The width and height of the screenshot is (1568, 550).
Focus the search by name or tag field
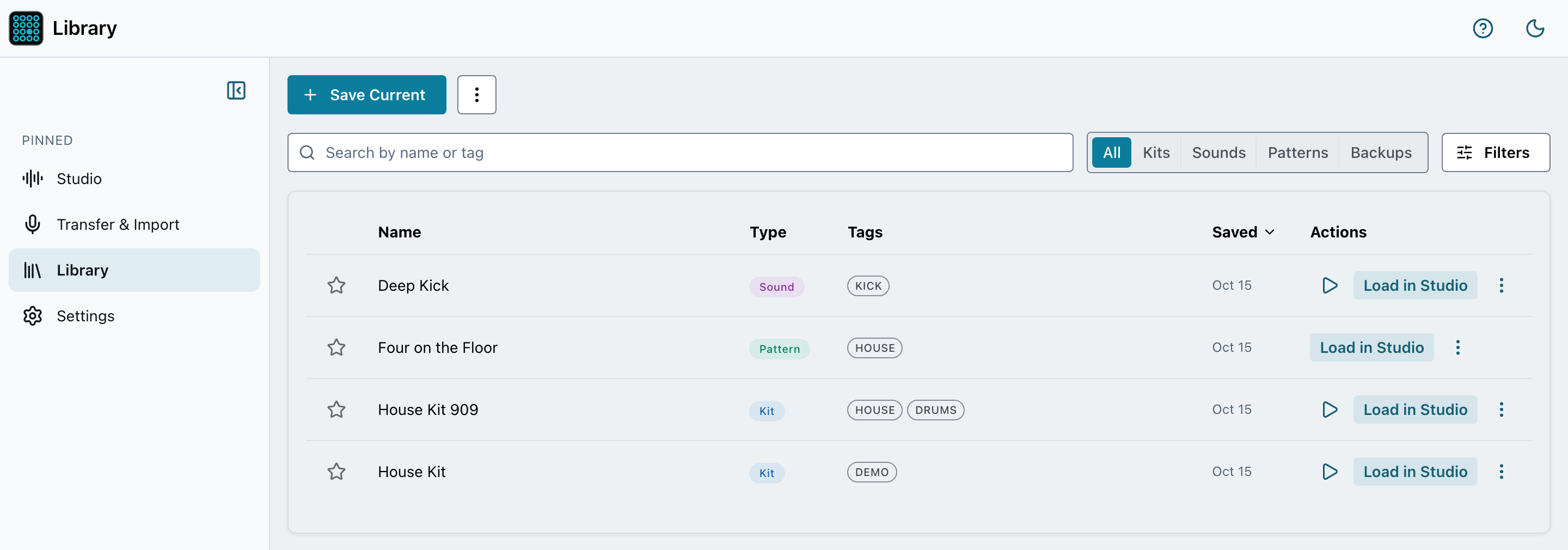(680, 152)
